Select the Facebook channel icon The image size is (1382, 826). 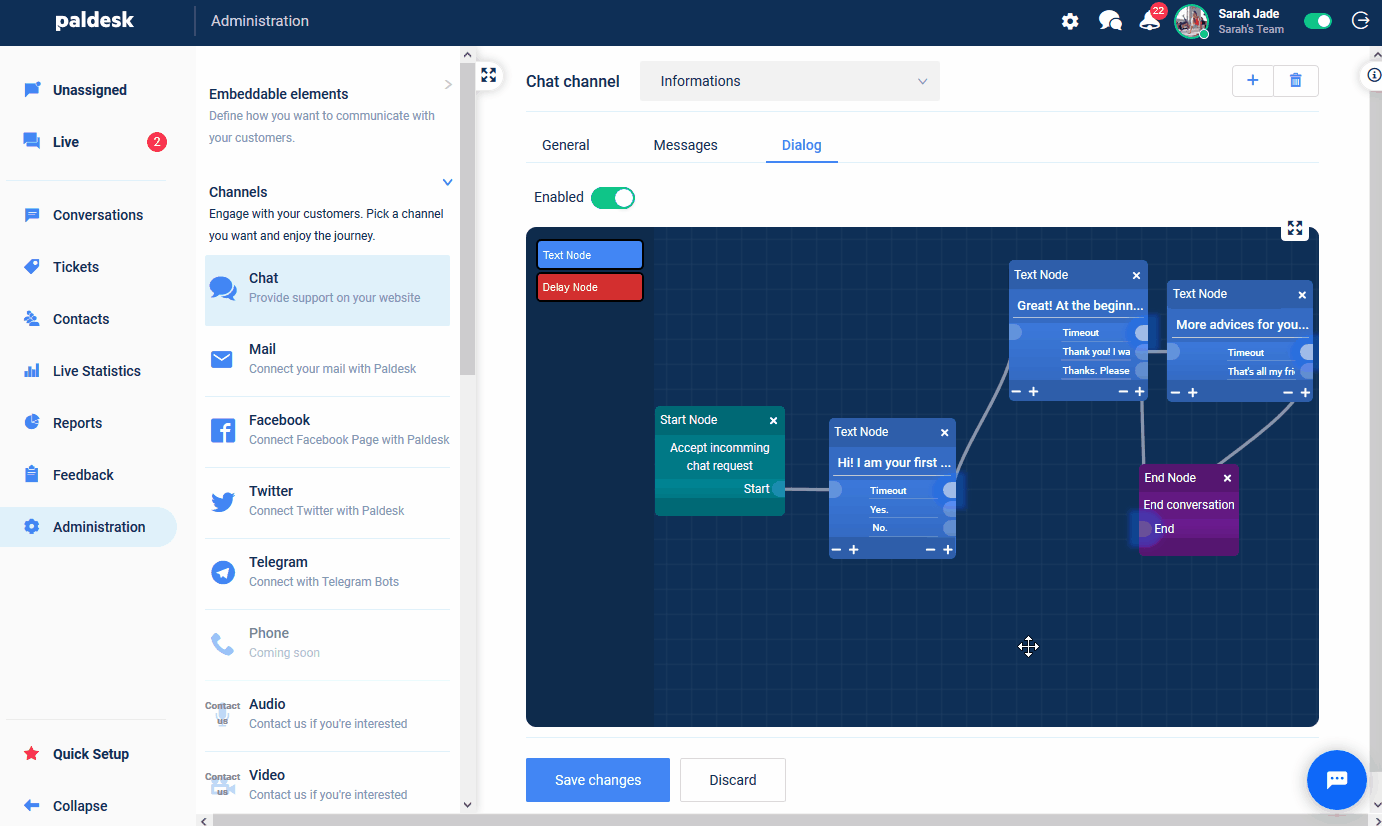point(221,430)
